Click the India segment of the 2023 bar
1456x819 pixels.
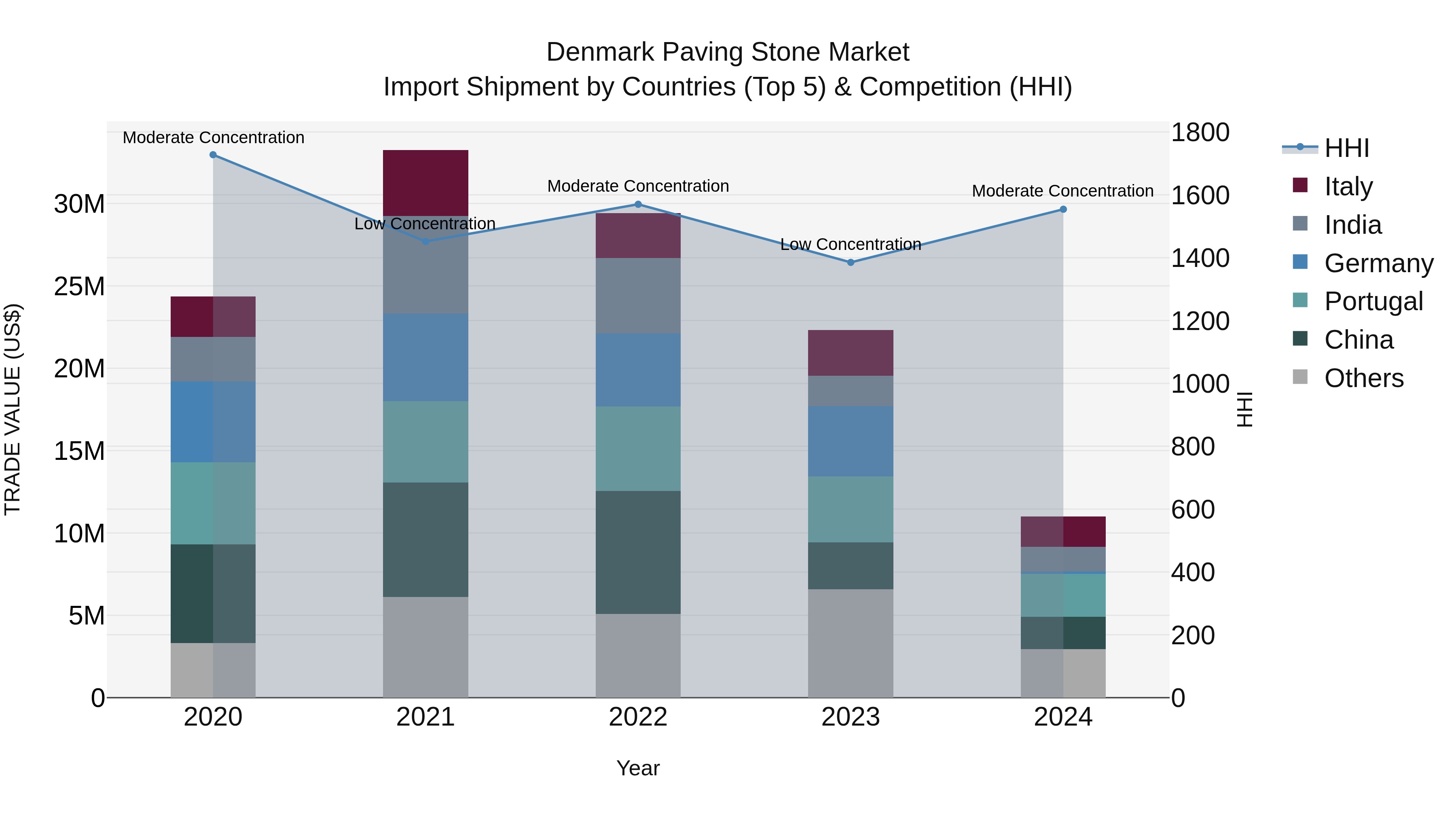pyautogui.click(x=851, y=391)
